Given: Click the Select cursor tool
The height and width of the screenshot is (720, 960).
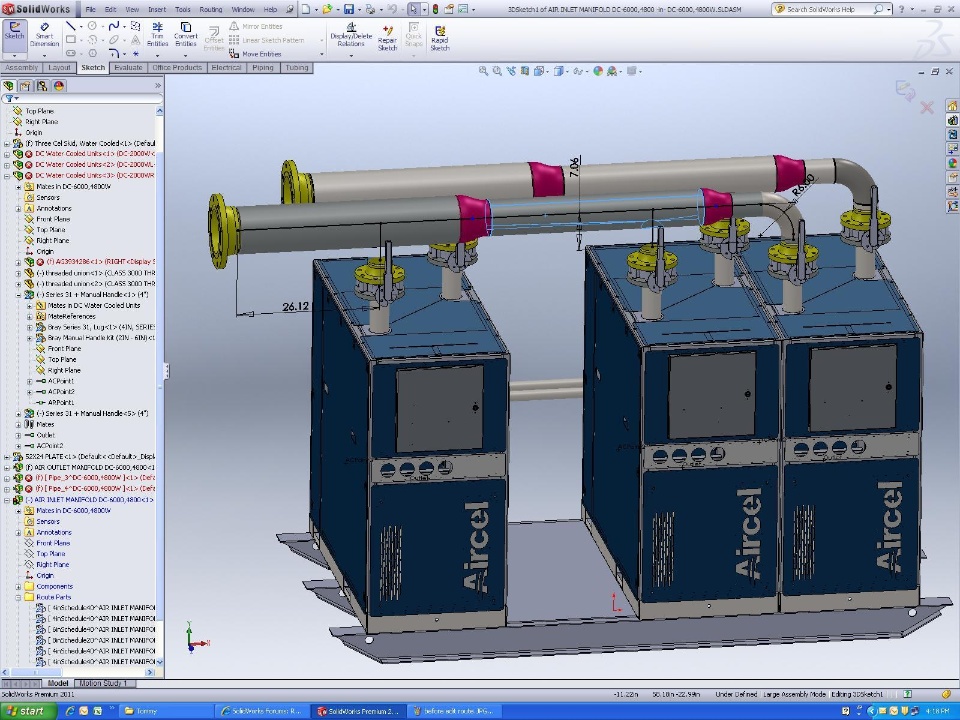Looking at the screenshot, I should (413, 9).
